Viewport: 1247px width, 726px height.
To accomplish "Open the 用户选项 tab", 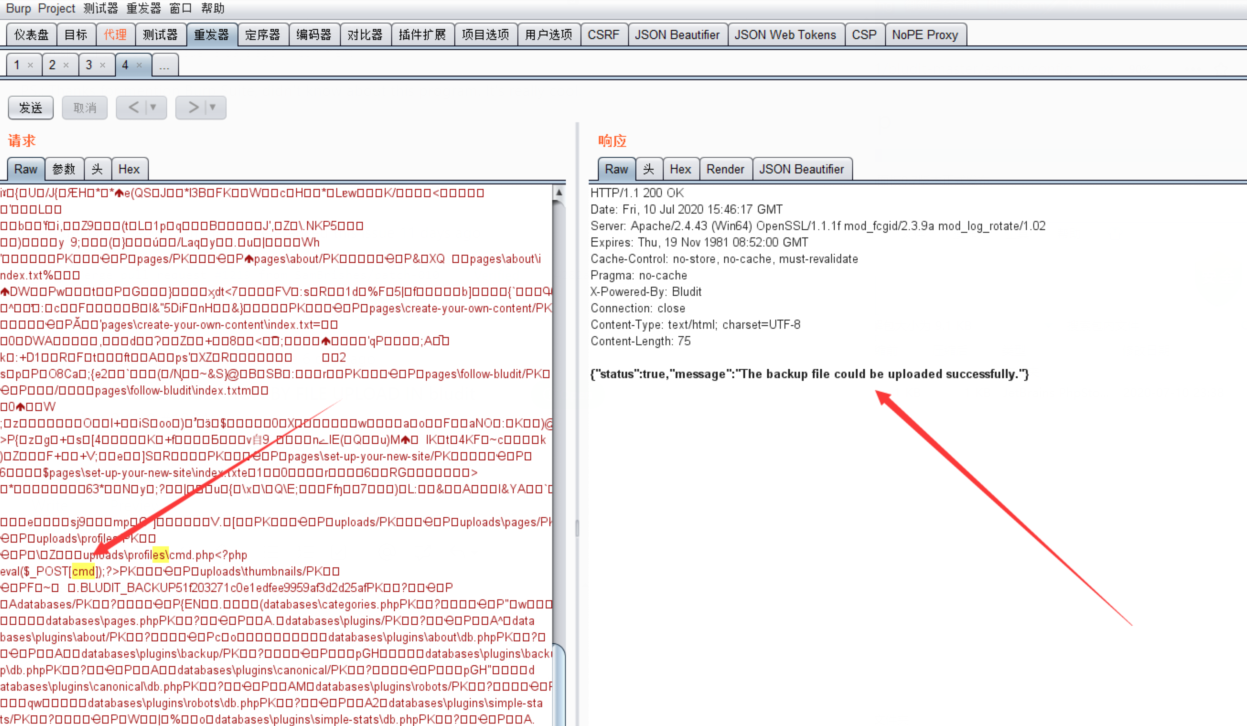I will [549, 34].
